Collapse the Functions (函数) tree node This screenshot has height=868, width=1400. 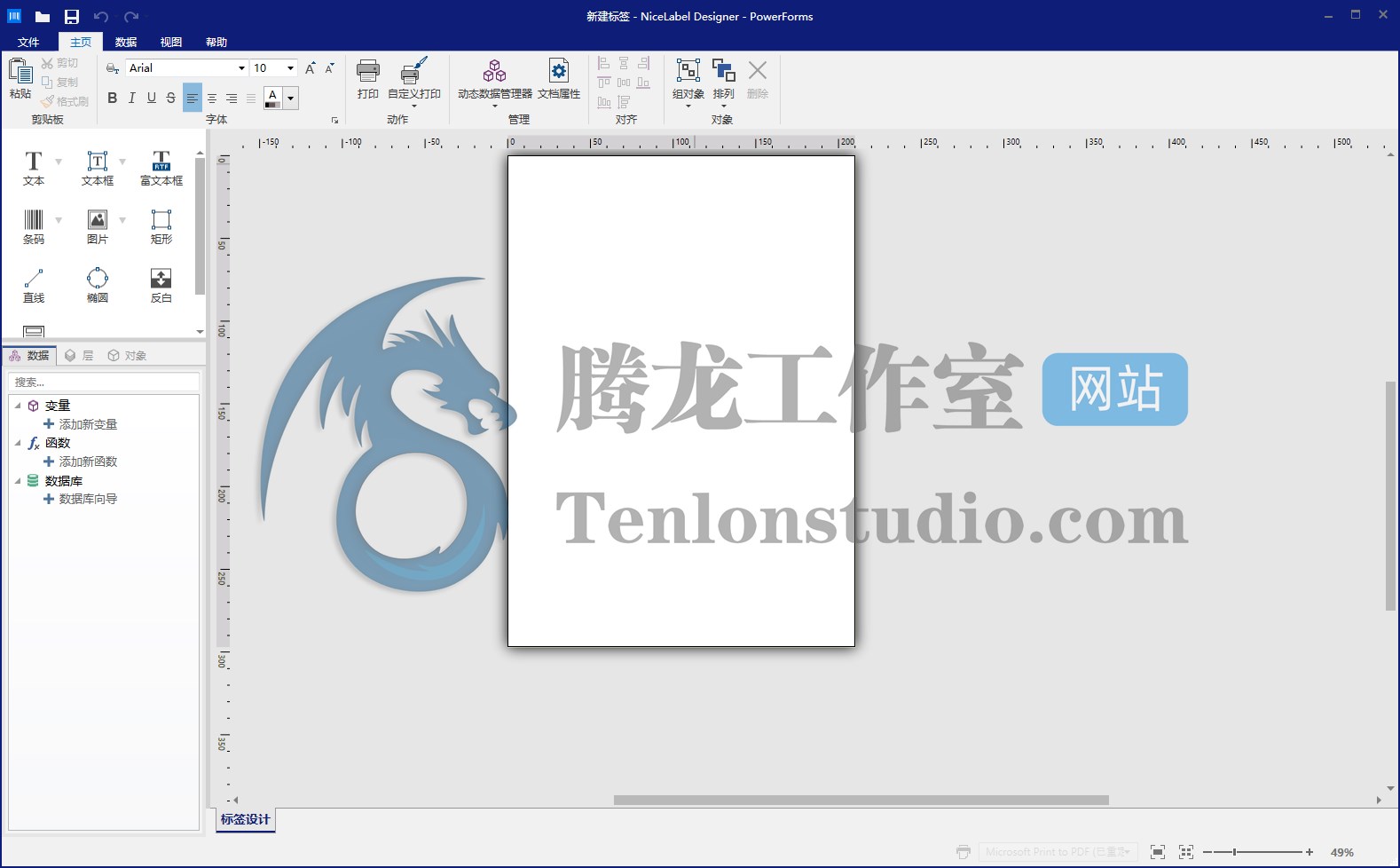(x=18, y=443)
